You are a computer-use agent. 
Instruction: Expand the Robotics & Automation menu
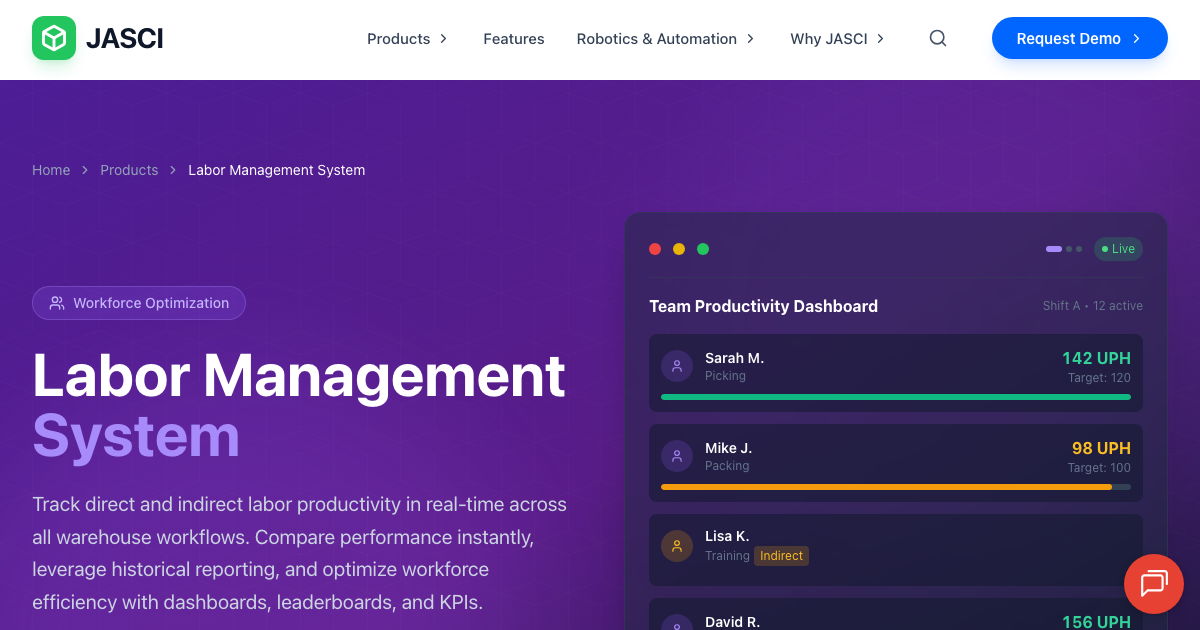click(x=665, y=39)
